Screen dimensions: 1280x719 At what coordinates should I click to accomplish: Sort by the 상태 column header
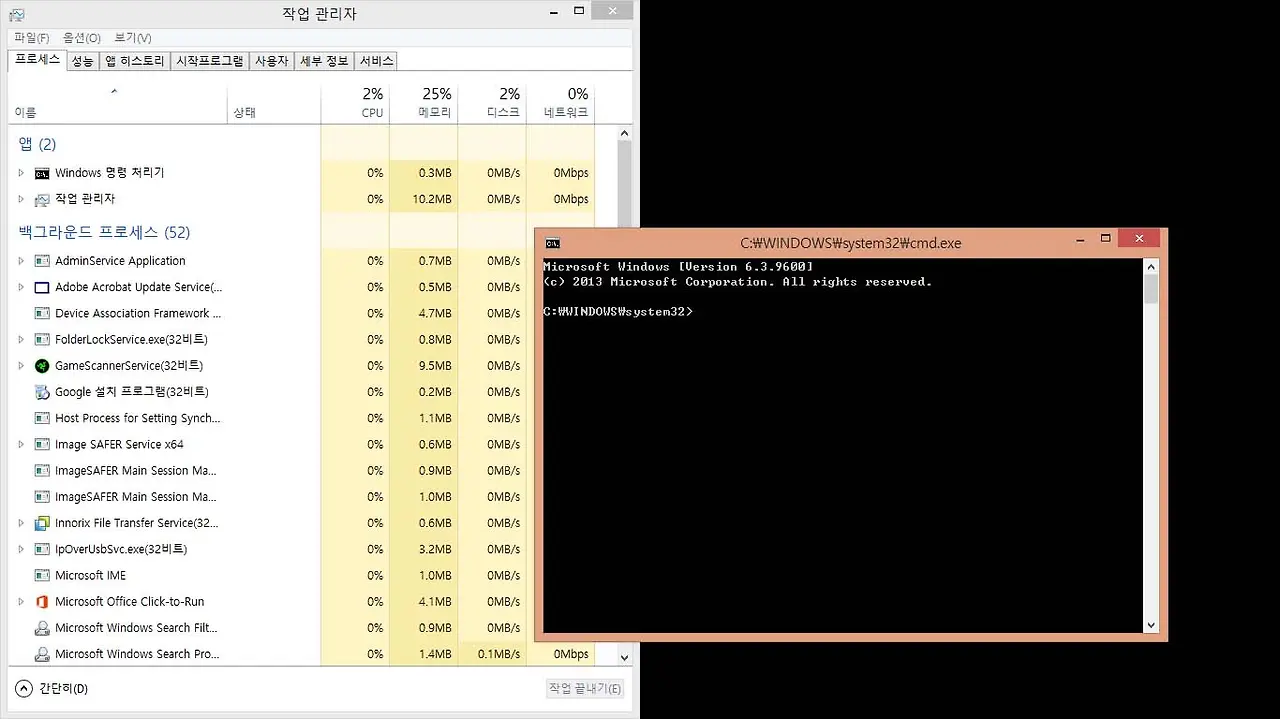274,103
